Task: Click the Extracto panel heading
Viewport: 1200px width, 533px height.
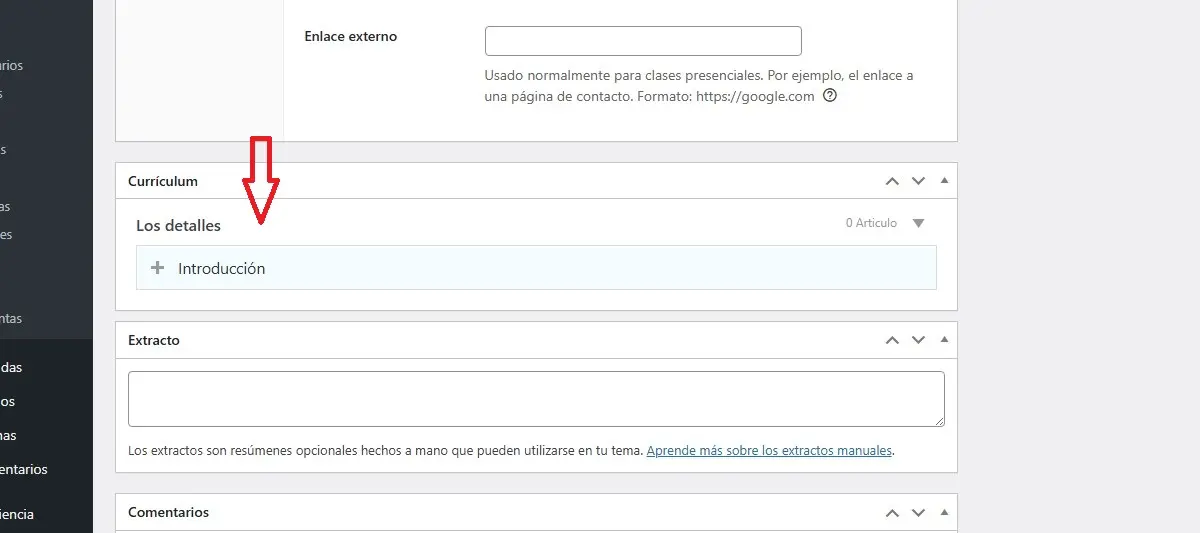Action: coord(154,340)
